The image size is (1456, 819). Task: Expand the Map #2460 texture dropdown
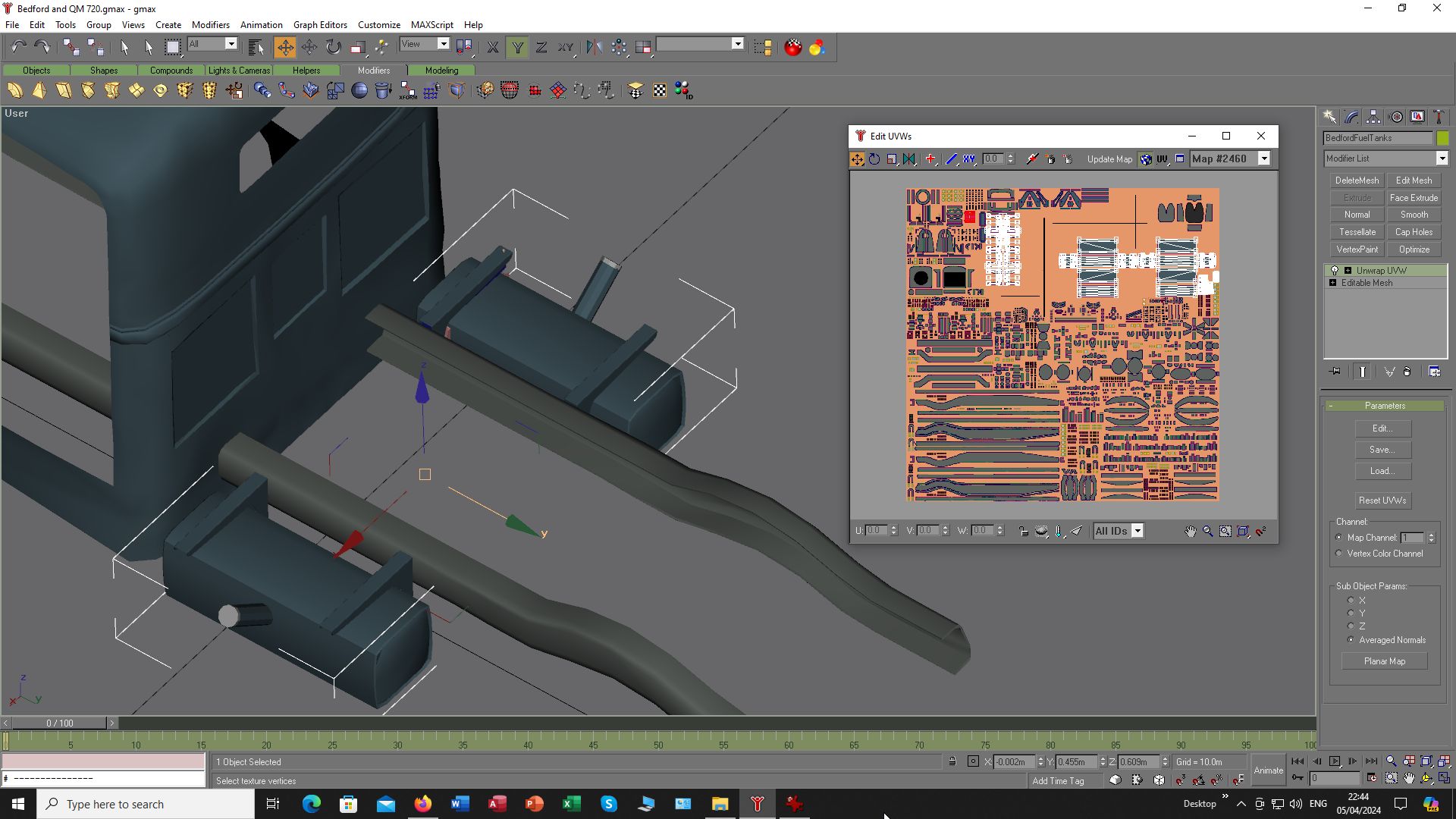click(1264, 158)
